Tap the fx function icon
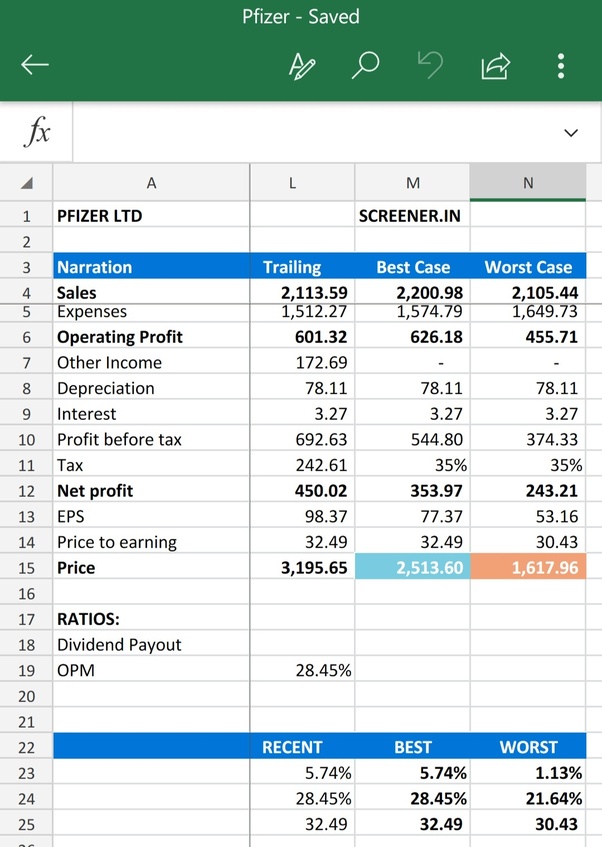Viewport: 602px width, 847px height. (37, 132)
